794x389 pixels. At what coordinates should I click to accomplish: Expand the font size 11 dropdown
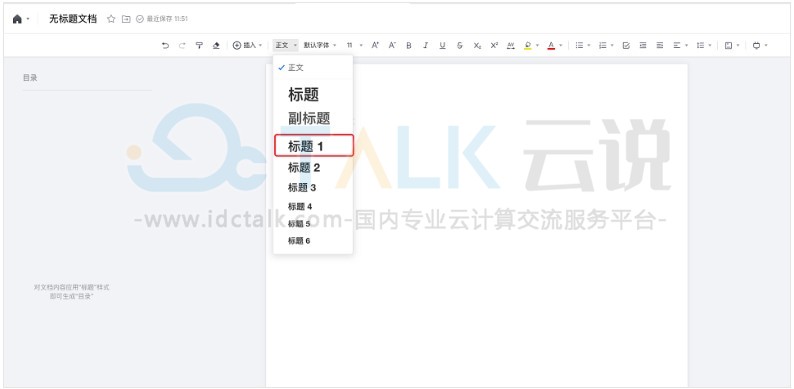[354, 46]
